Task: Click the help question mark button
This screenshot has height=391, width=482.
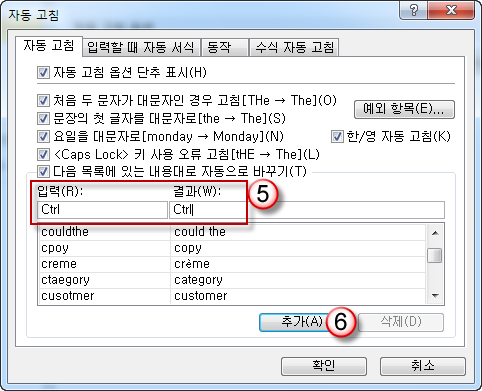Action: (x=414, y=11)
